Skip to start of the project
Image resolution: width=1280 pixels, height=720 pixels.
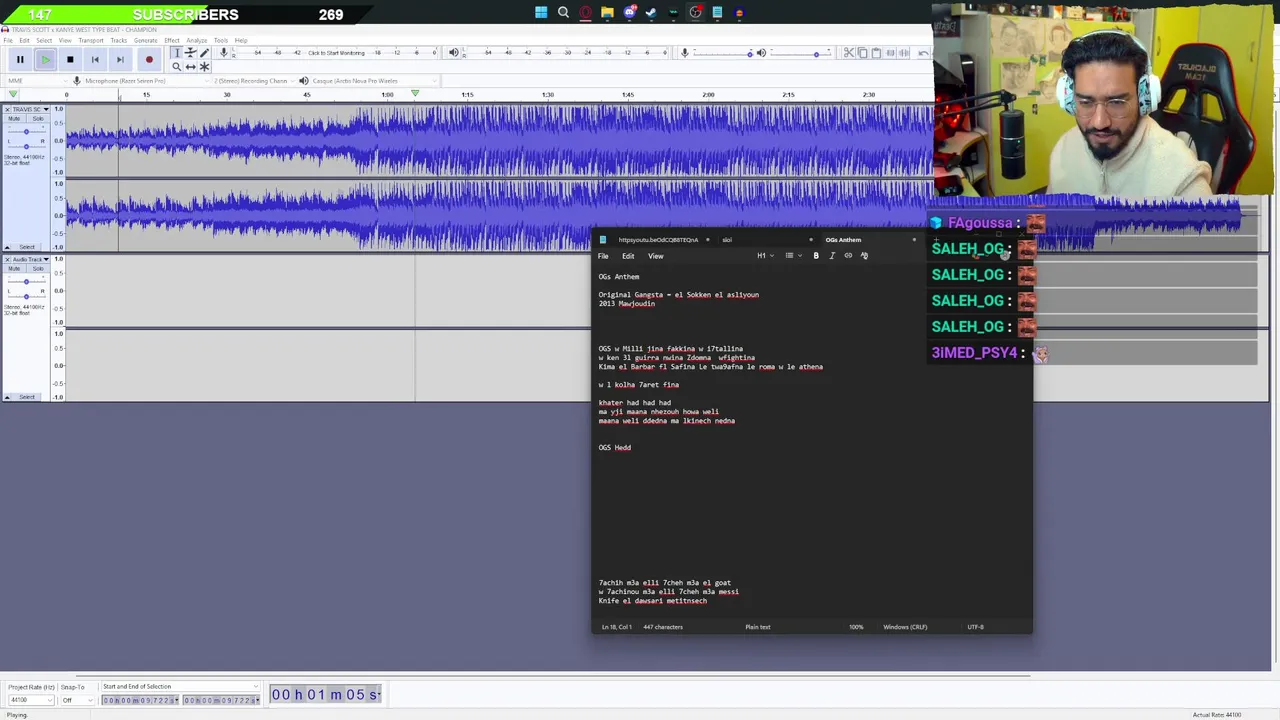click(95, 59)
